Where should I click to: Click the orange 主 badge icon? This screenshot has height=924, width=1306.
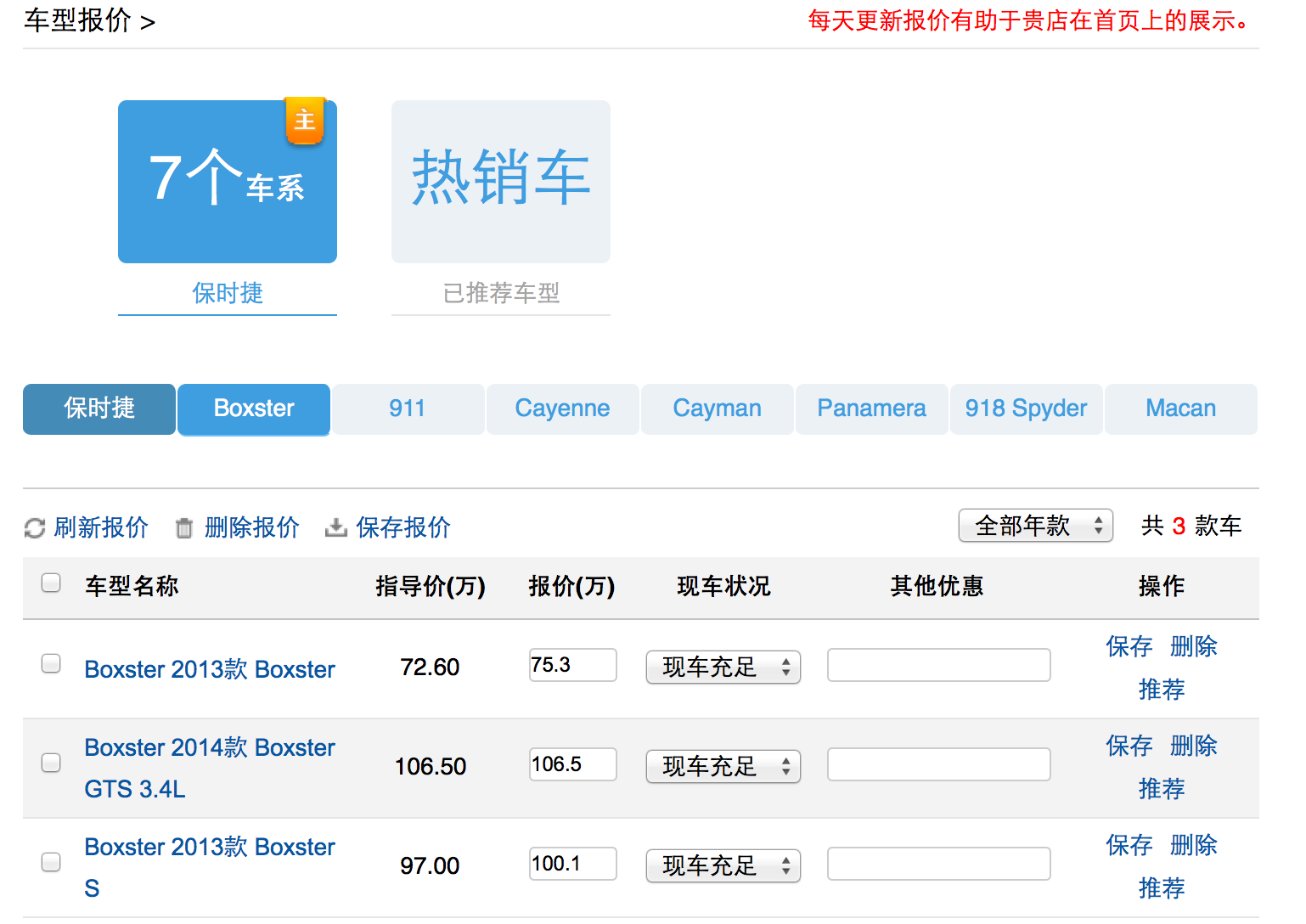[x=305, y=120]
